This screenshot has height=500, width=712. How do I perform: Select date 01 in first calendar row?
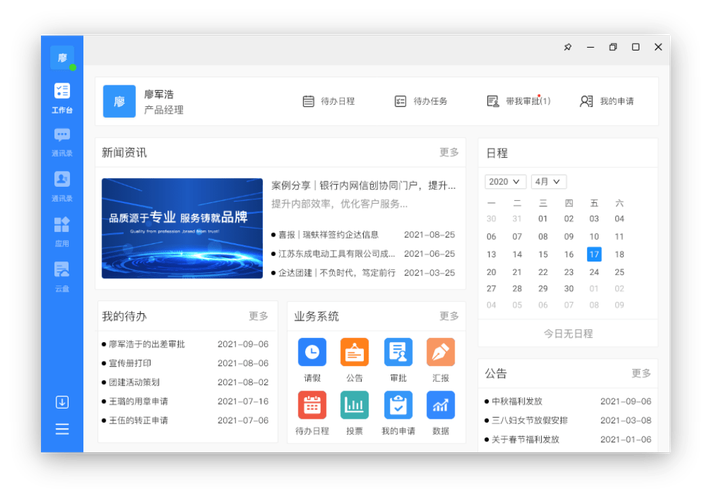(543, 219)
